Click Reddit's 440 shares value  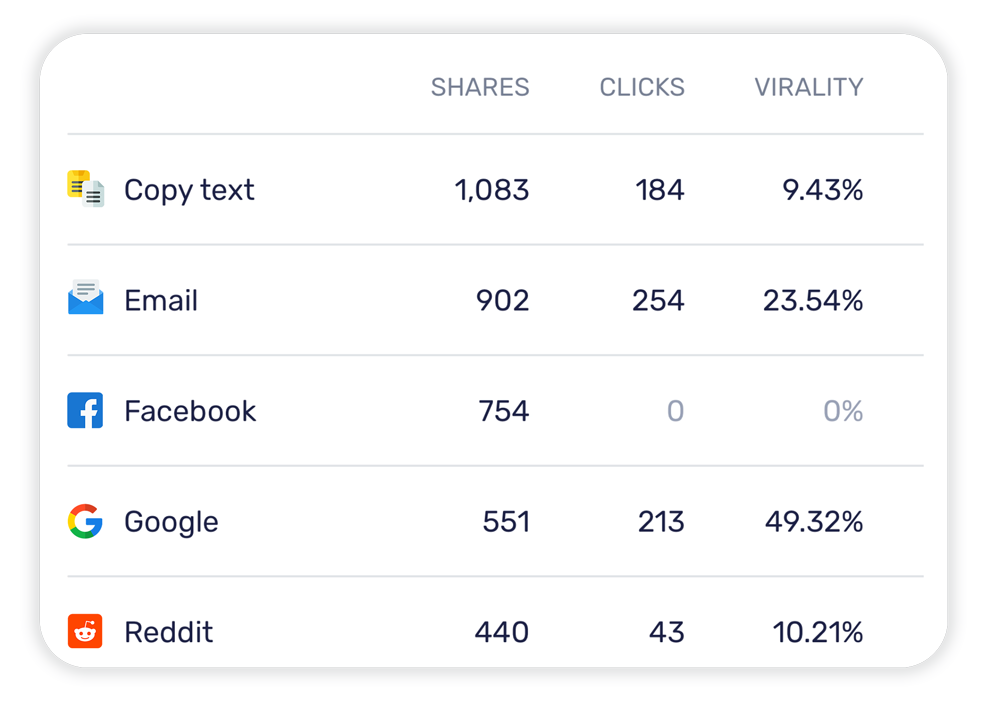point(502,632)
